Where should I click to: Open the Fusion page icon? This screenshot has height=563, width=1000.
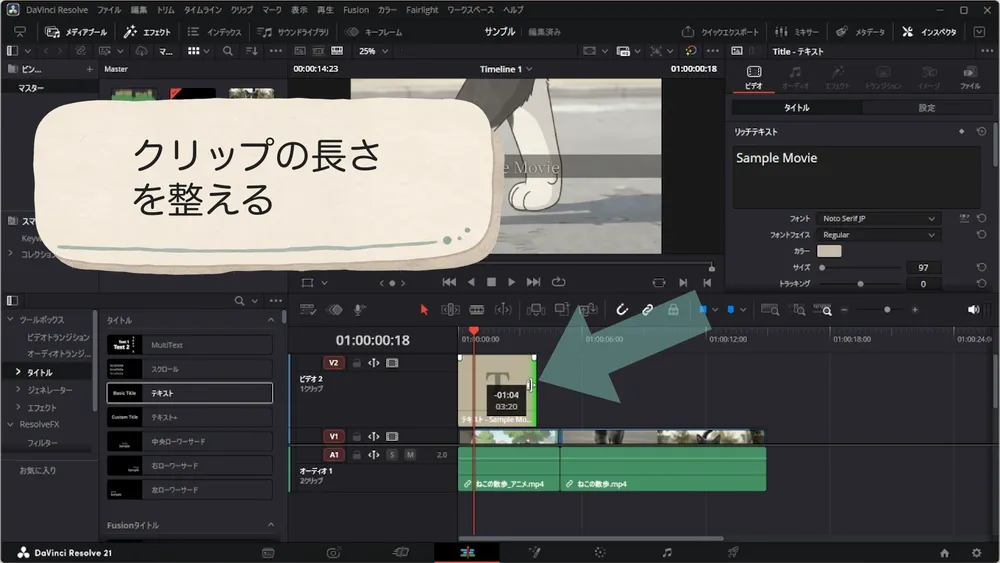tap(534, 553)
